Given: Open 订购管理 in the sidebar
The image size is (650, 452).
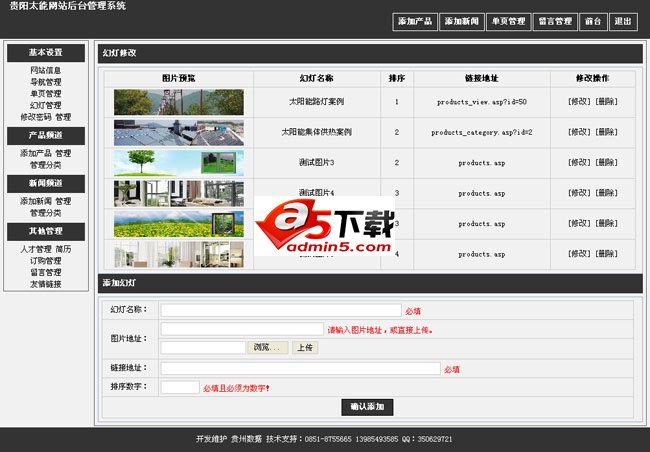Looking at the screenshot, I should pyautogui.click(x=46, y=261).
